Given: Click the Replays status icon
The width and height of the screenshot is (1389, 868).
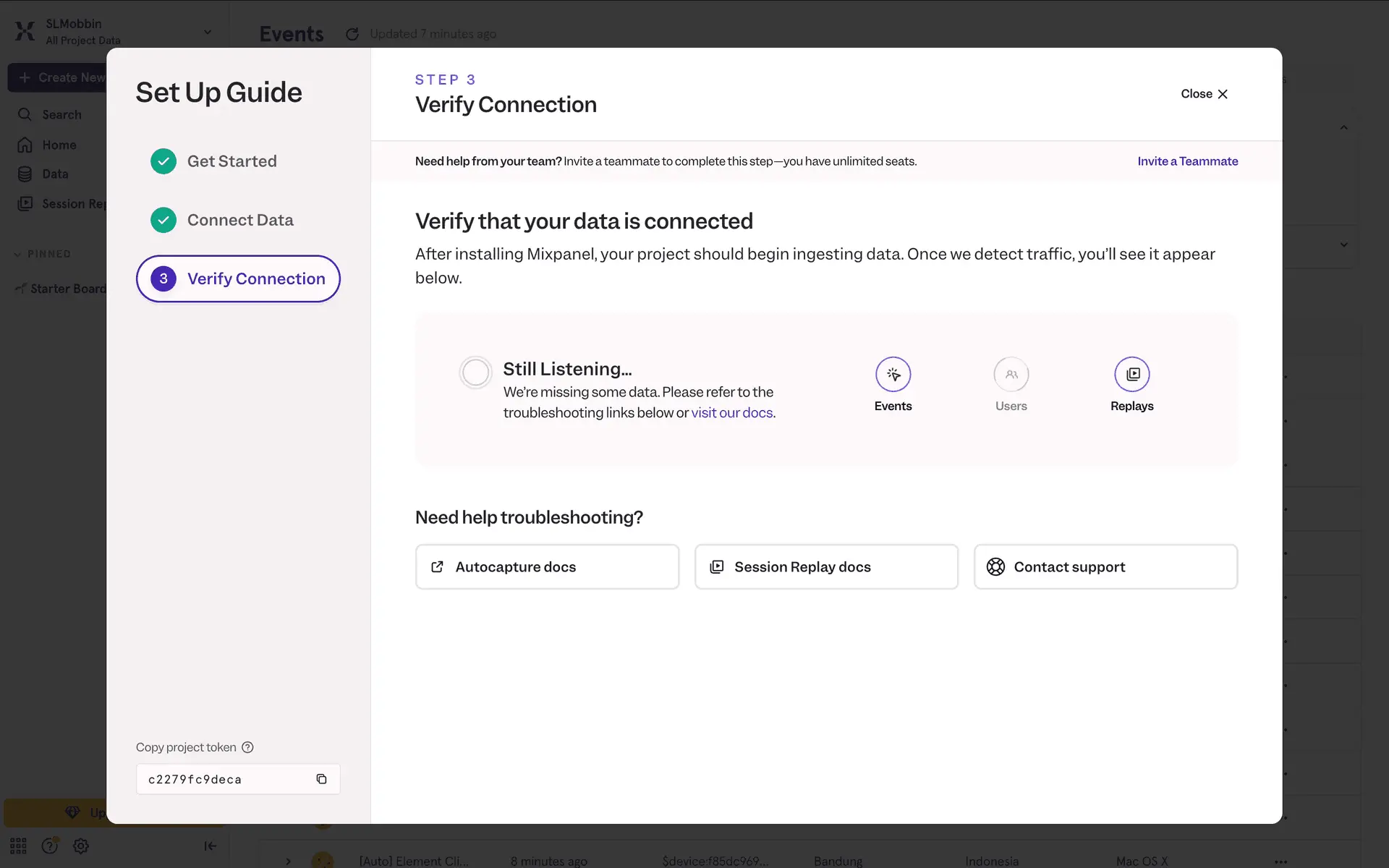Looking at the screenshot, I should coord(1131,374).
